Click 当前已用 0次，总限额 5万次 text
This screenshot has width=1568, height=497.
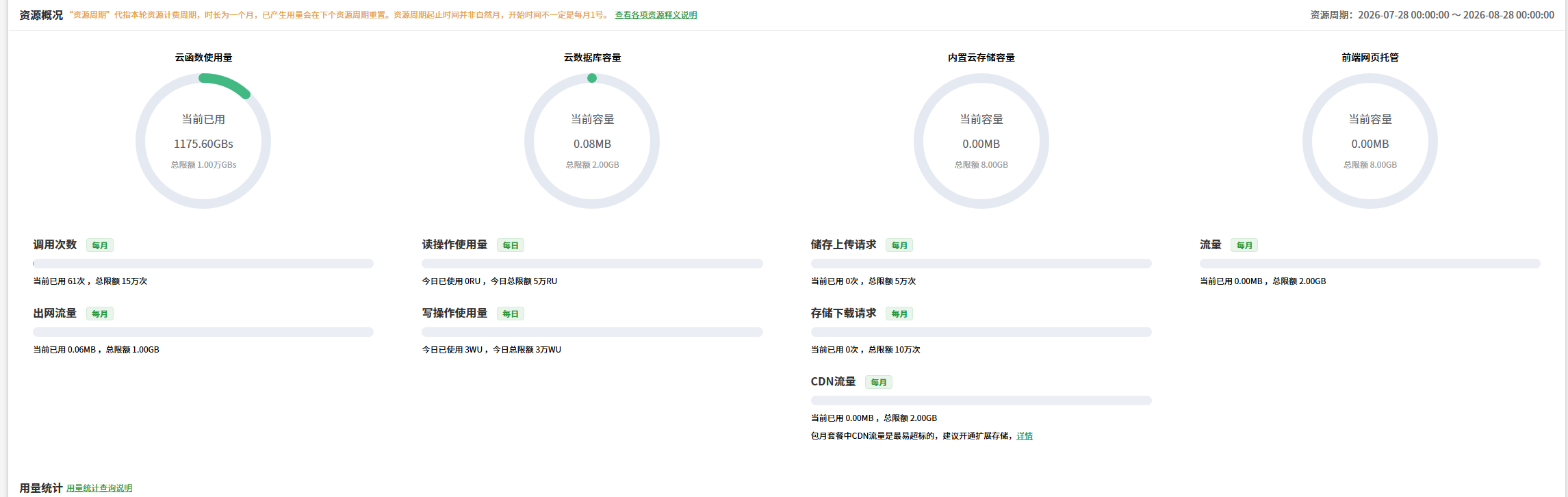tap(863, 281)
